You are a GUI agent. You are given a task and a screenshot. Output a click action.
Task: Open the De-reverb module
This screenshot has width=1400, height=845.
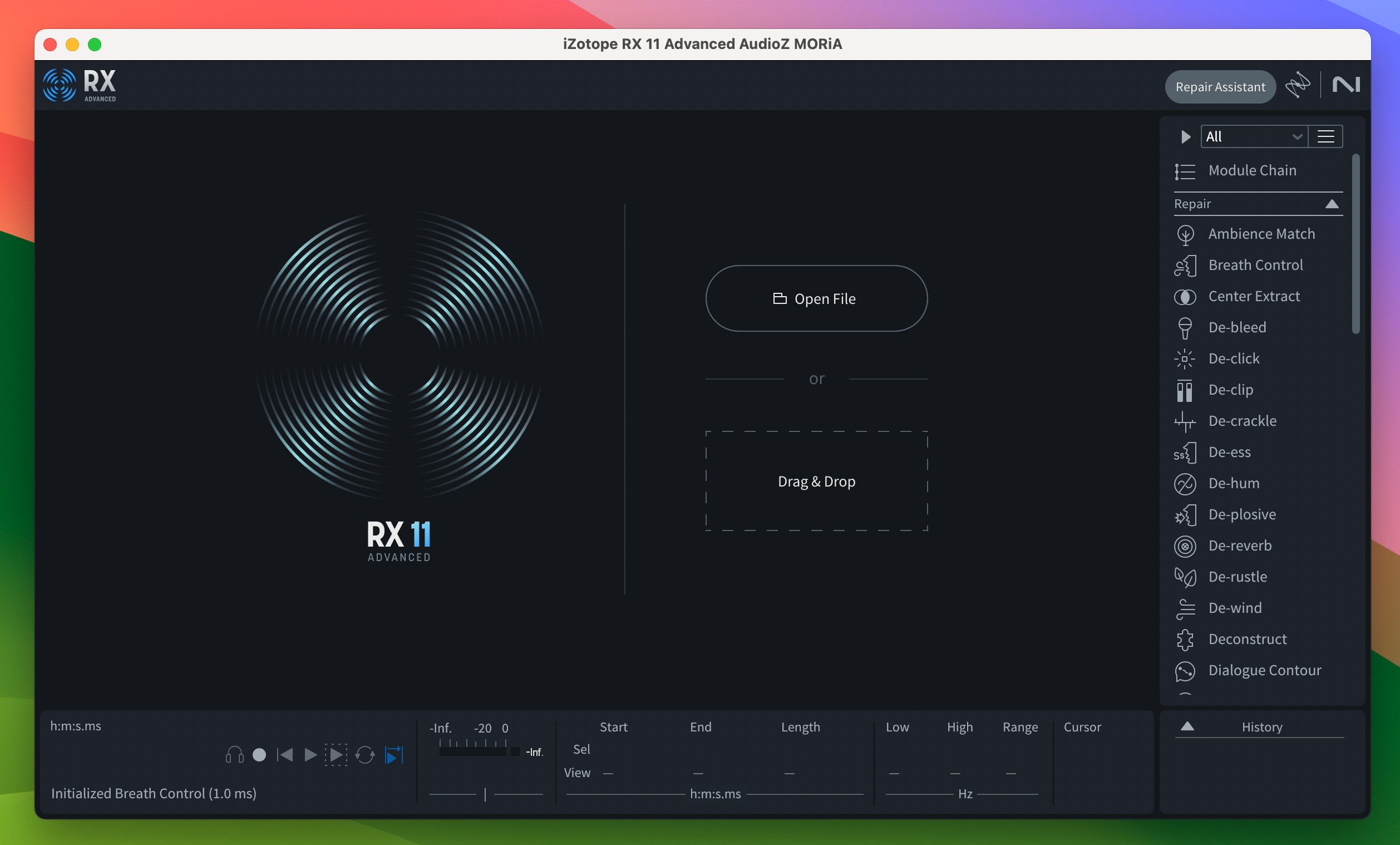[1239, 545]
